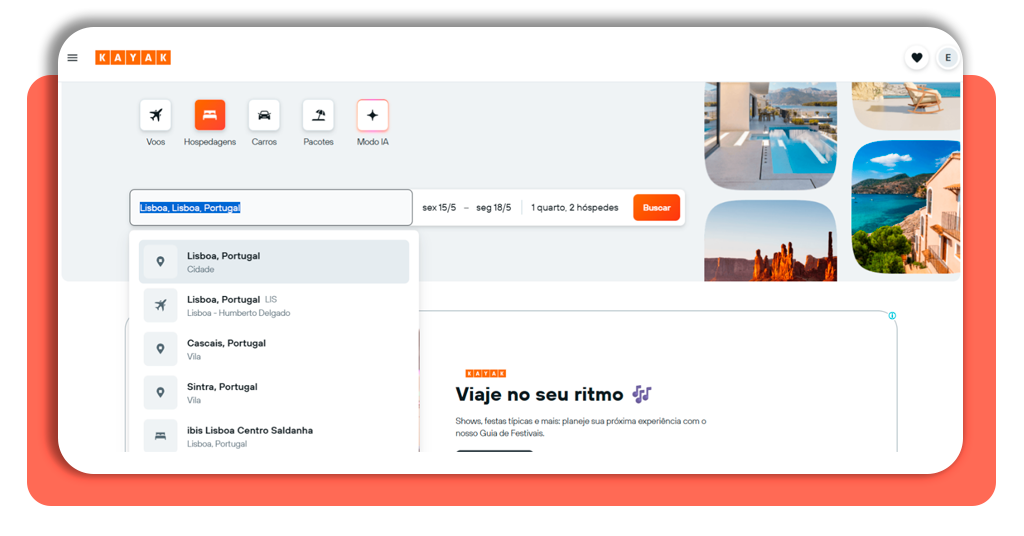Screen dimensions: 1024x536
Task: Click the small KAYAK logo in the ad
Action: tap(485, 373)
